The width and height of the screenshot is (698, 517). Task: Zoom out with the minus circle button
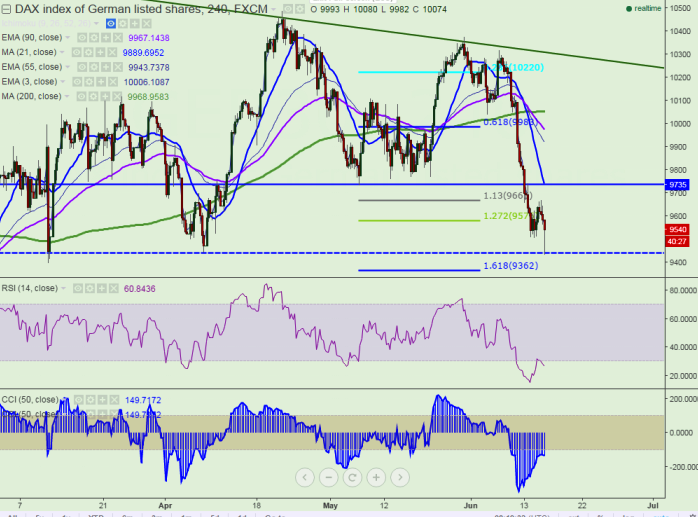pos(329,477)
